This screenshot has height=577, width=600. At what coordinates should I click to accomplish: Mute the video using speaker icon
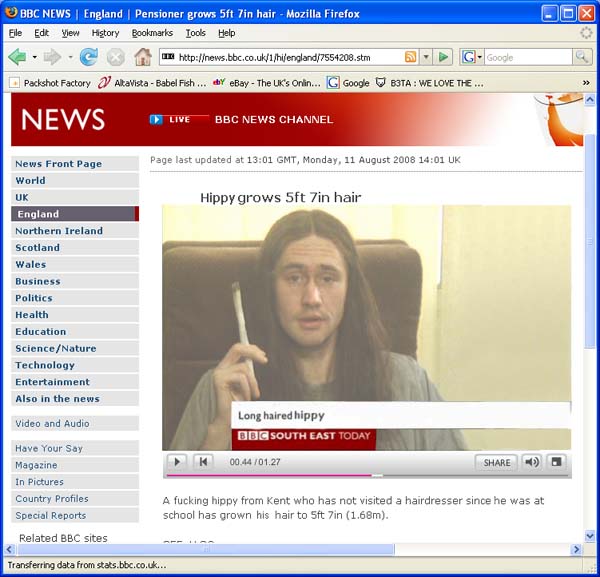click(x=532, y=462)
